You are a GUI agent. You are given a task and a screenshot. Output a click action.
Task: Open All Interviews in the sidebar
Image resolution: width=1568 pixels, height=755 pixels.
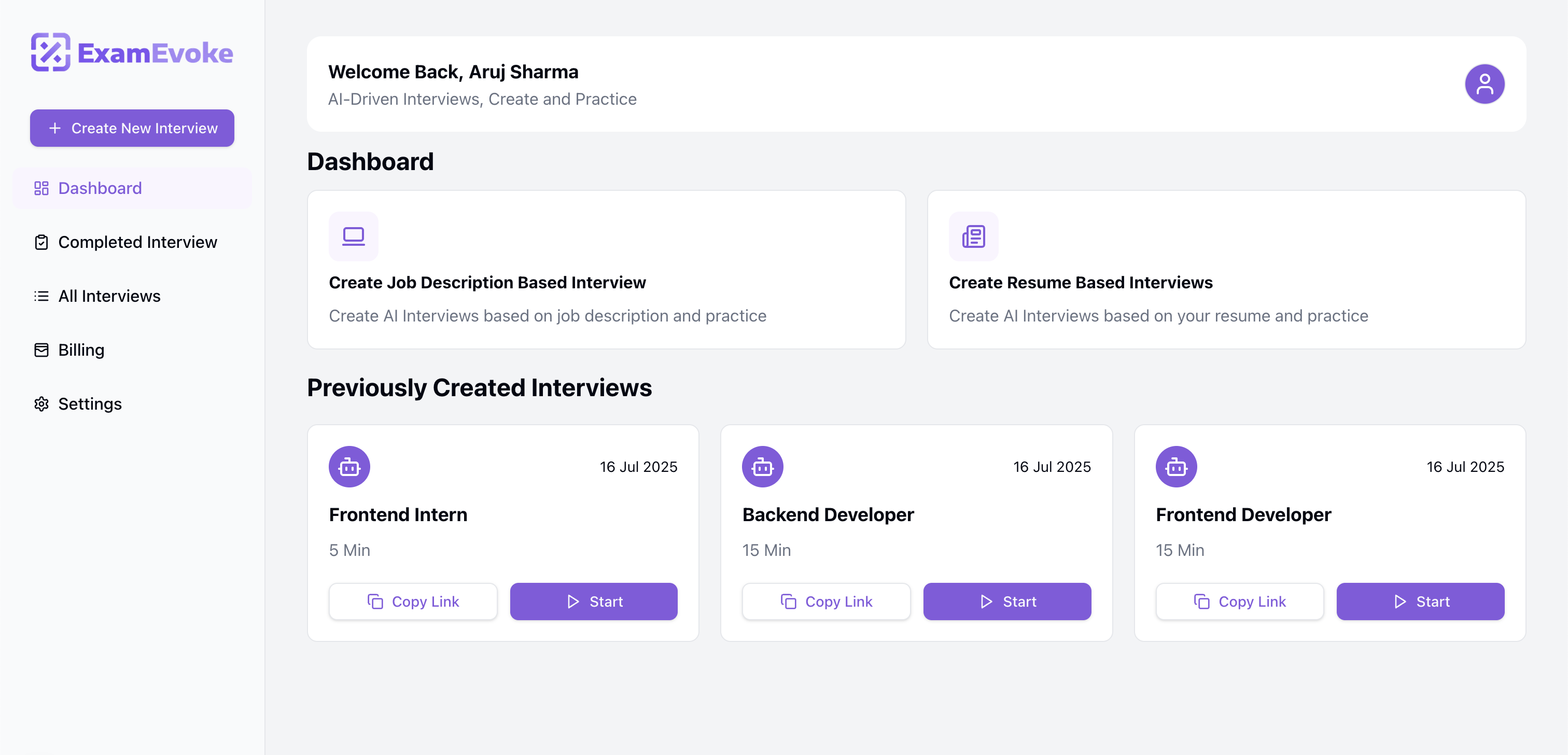[109, 296]
